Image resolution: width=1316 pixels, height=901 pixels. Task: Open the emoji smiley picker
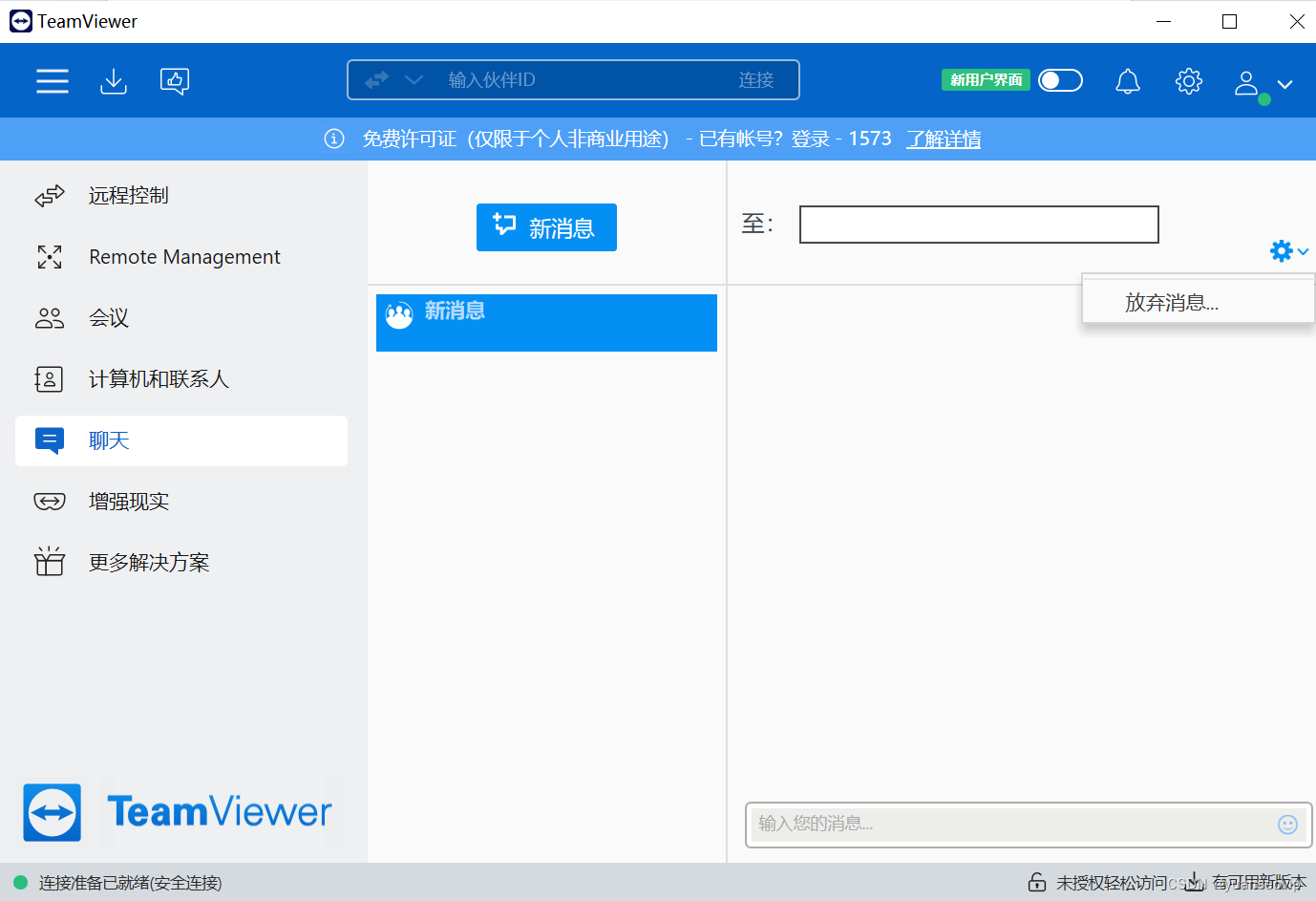pyautogui.click(x=1287, y=825)
